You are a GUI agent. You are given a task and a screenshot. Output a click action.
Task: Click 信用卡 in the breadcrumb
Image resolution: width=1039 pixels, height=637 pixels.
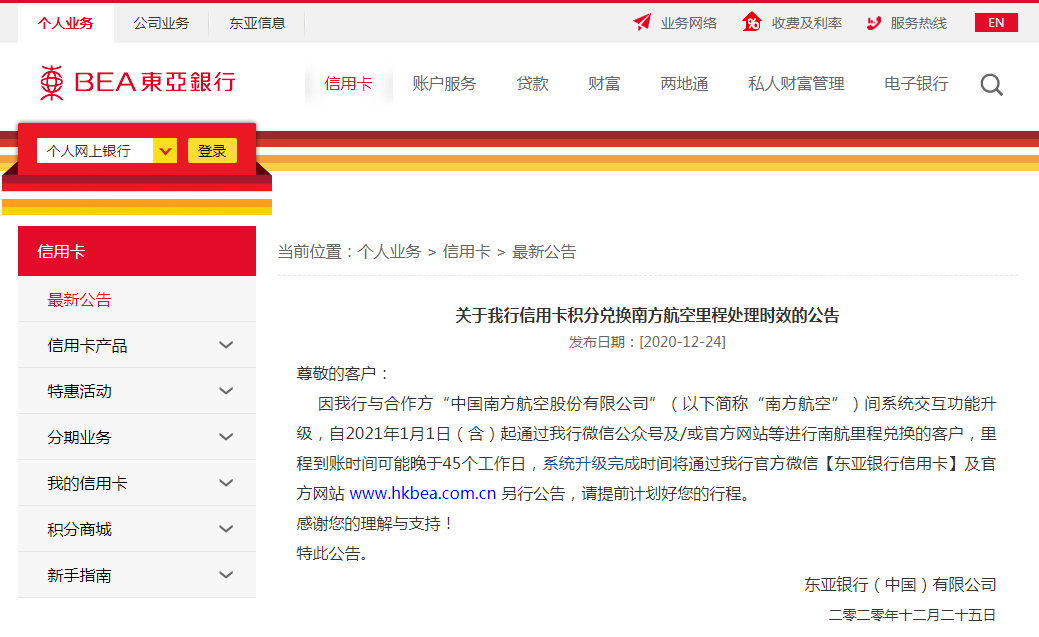(x=466, y=252)
